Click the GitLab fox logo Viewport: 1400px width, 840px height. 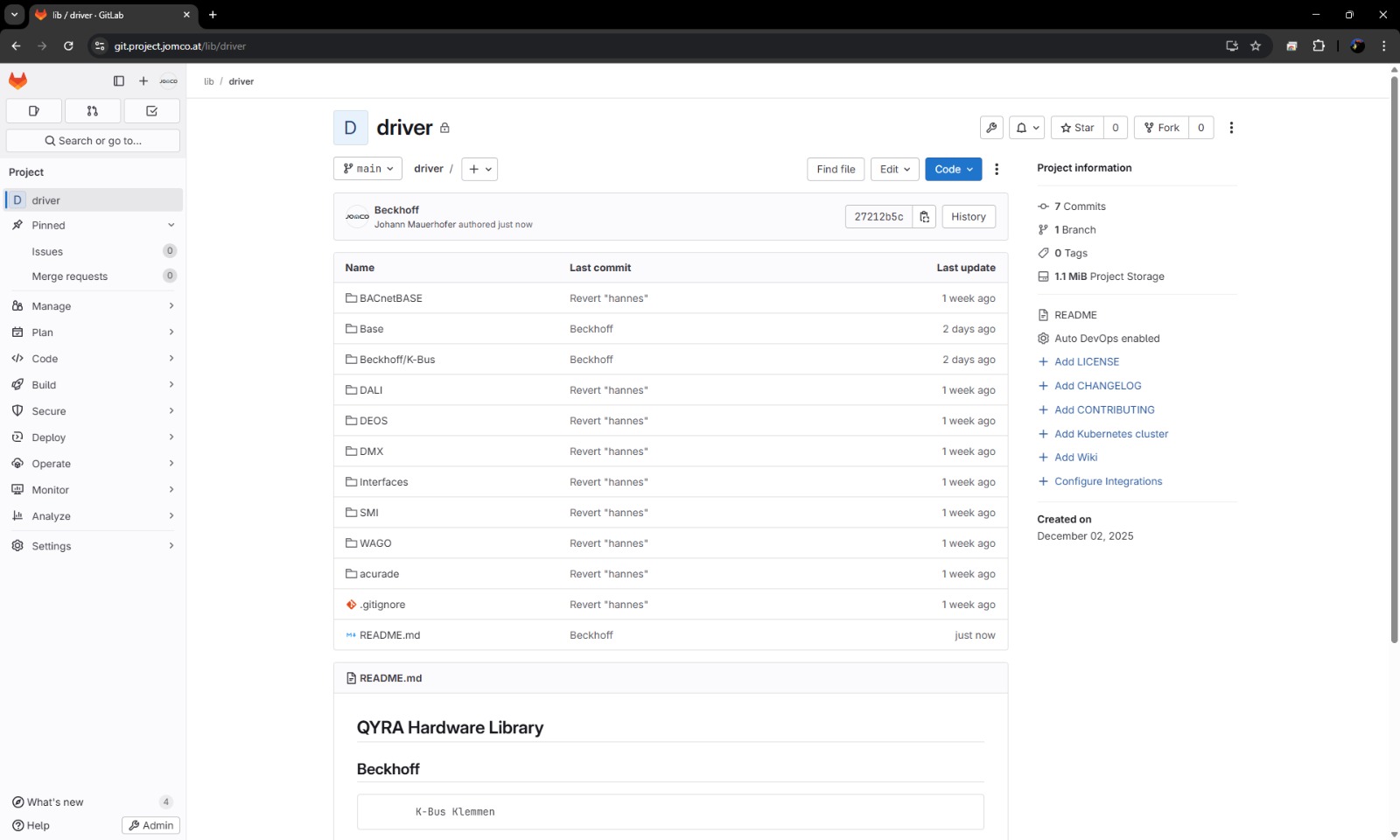(x=17, y=80)
